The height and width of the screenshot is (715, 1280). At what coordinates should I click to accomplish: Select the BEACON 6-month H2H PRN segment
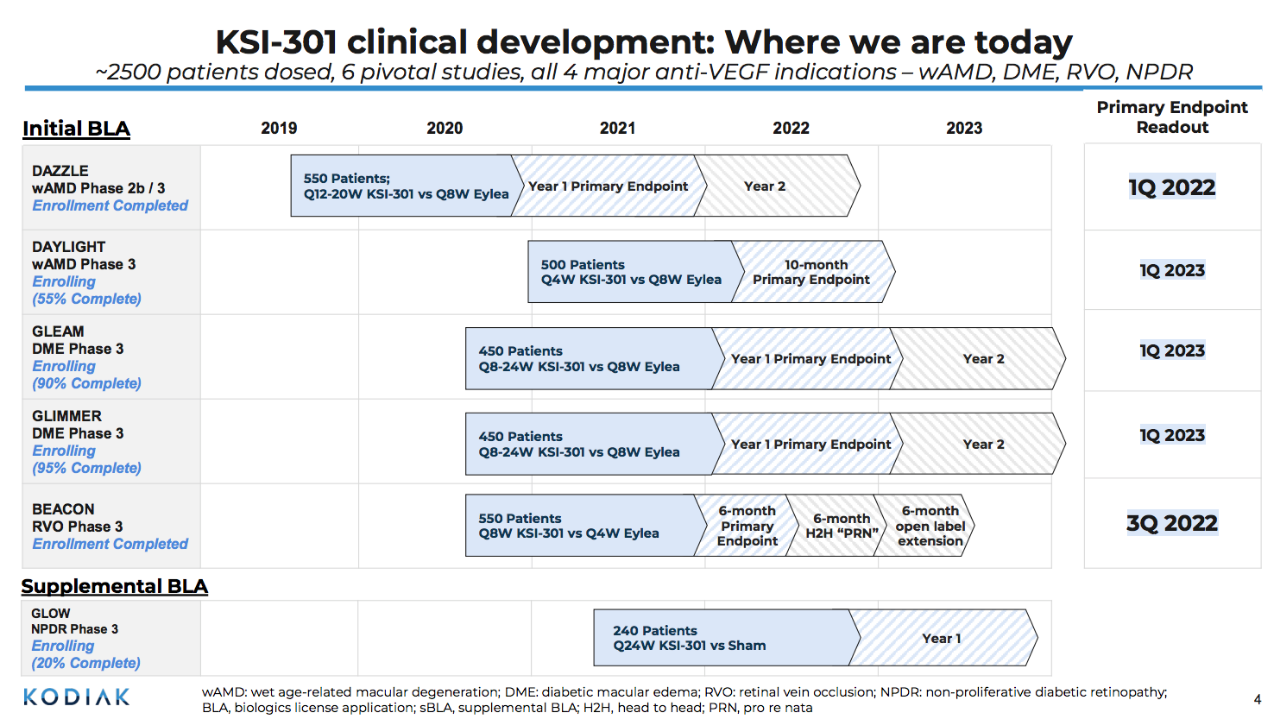834,526
